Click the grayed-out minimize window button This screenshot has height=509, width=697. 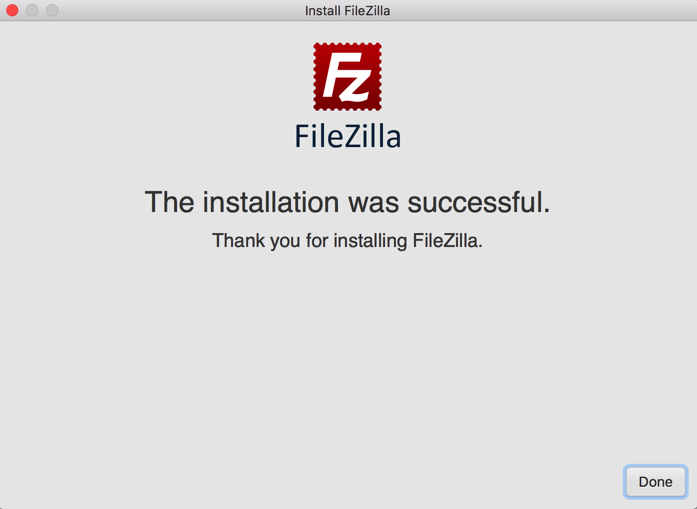tap(32, 10)
